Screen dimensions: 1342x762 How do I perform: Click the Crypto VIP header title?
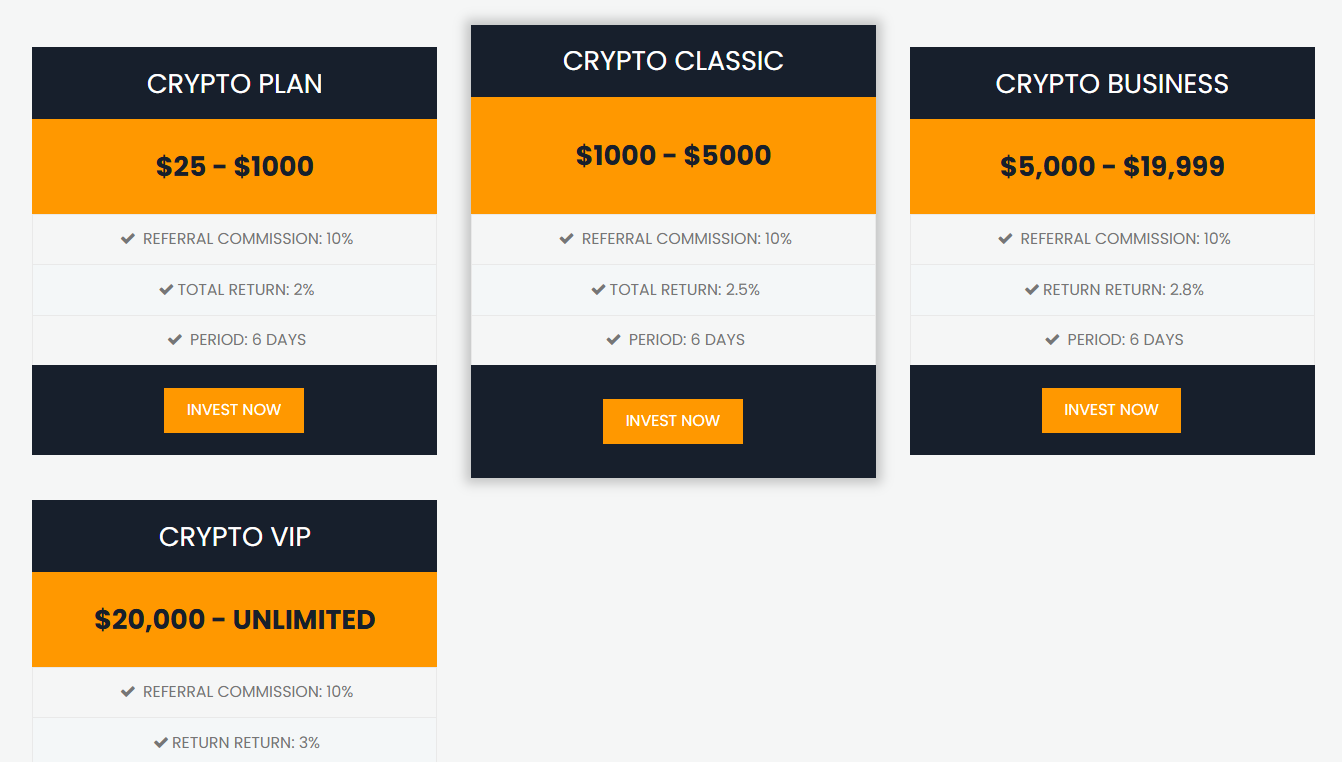click(x=235, y=537)
